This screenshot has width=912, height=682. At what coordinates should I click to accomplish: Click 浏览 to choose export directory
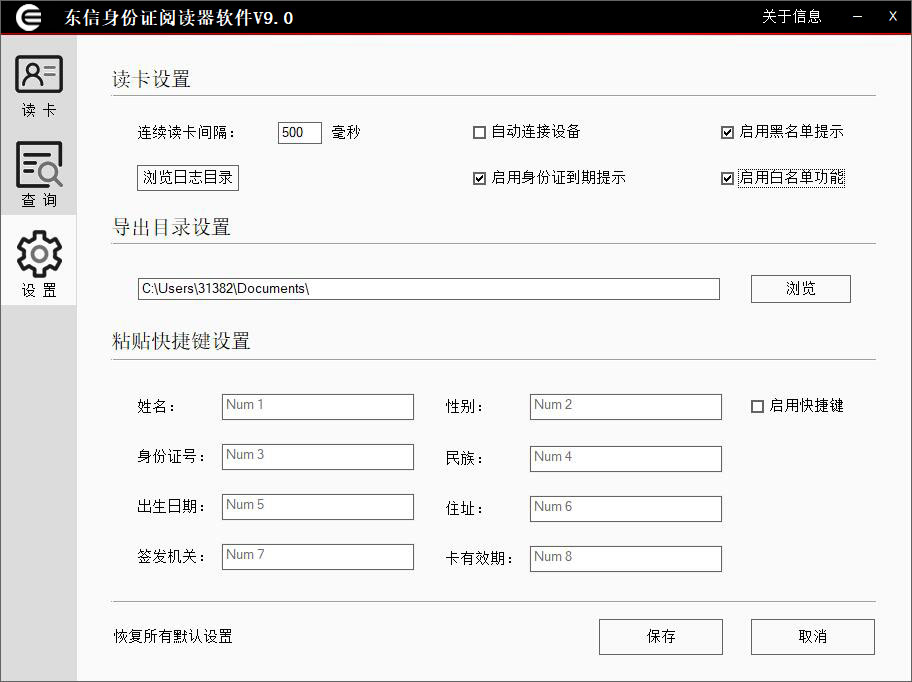coord(800,288)
